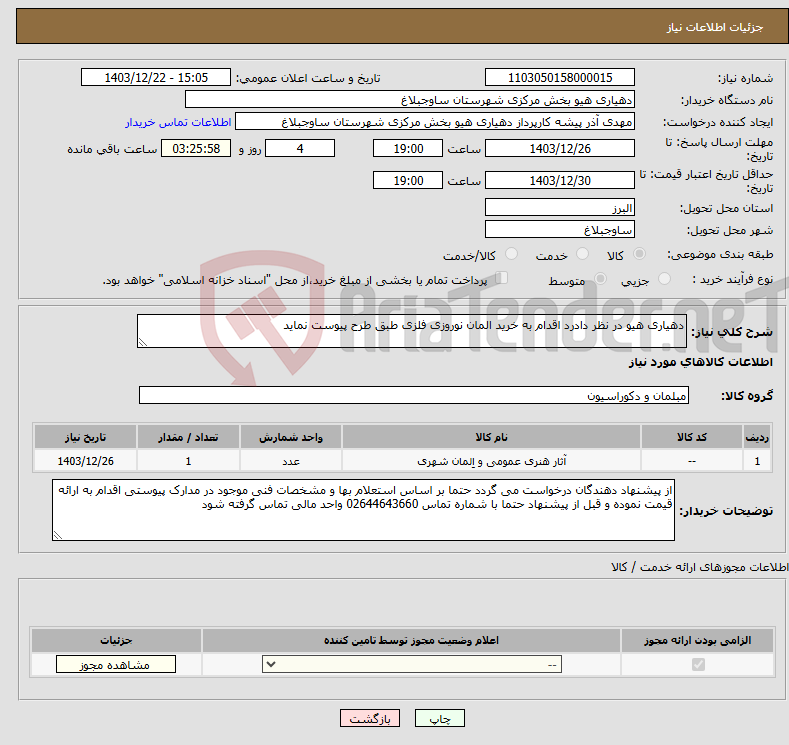Image resolution: width=789 pixels, height=745 pixels.
Task: Click the واحد شمارش column header
Action: 291,437
